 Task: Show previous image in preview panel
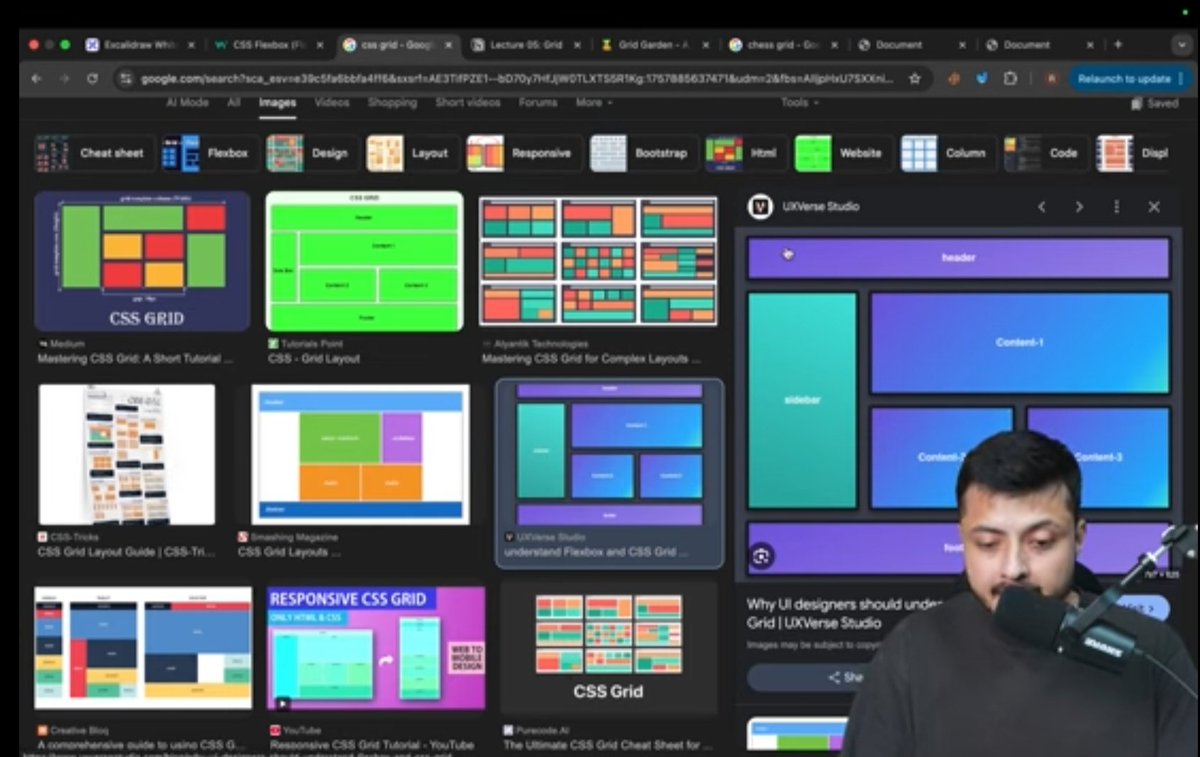[x=1042, y=207]
